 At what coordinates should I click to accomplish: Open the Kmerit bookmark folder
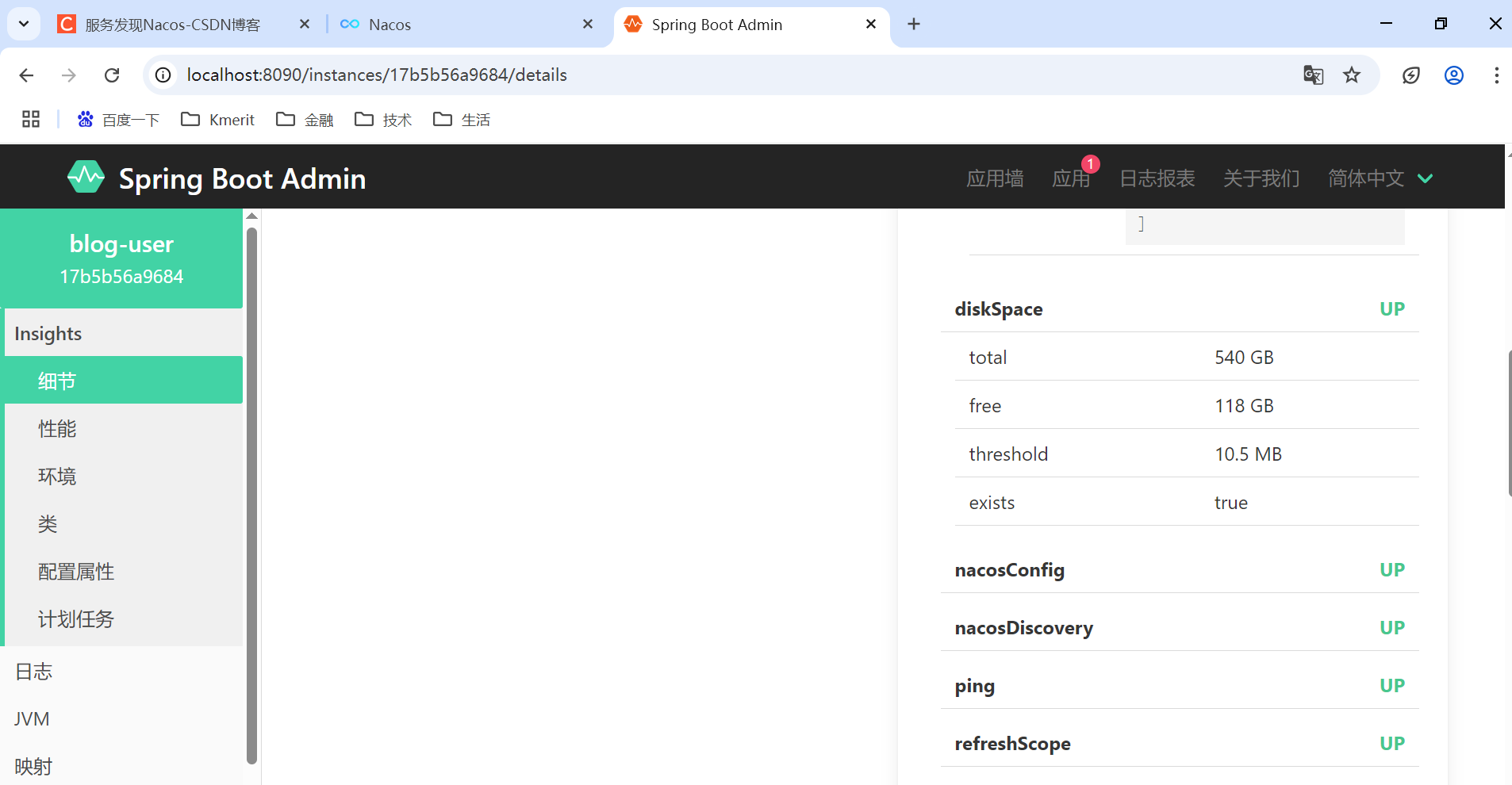tap(217, 120)
